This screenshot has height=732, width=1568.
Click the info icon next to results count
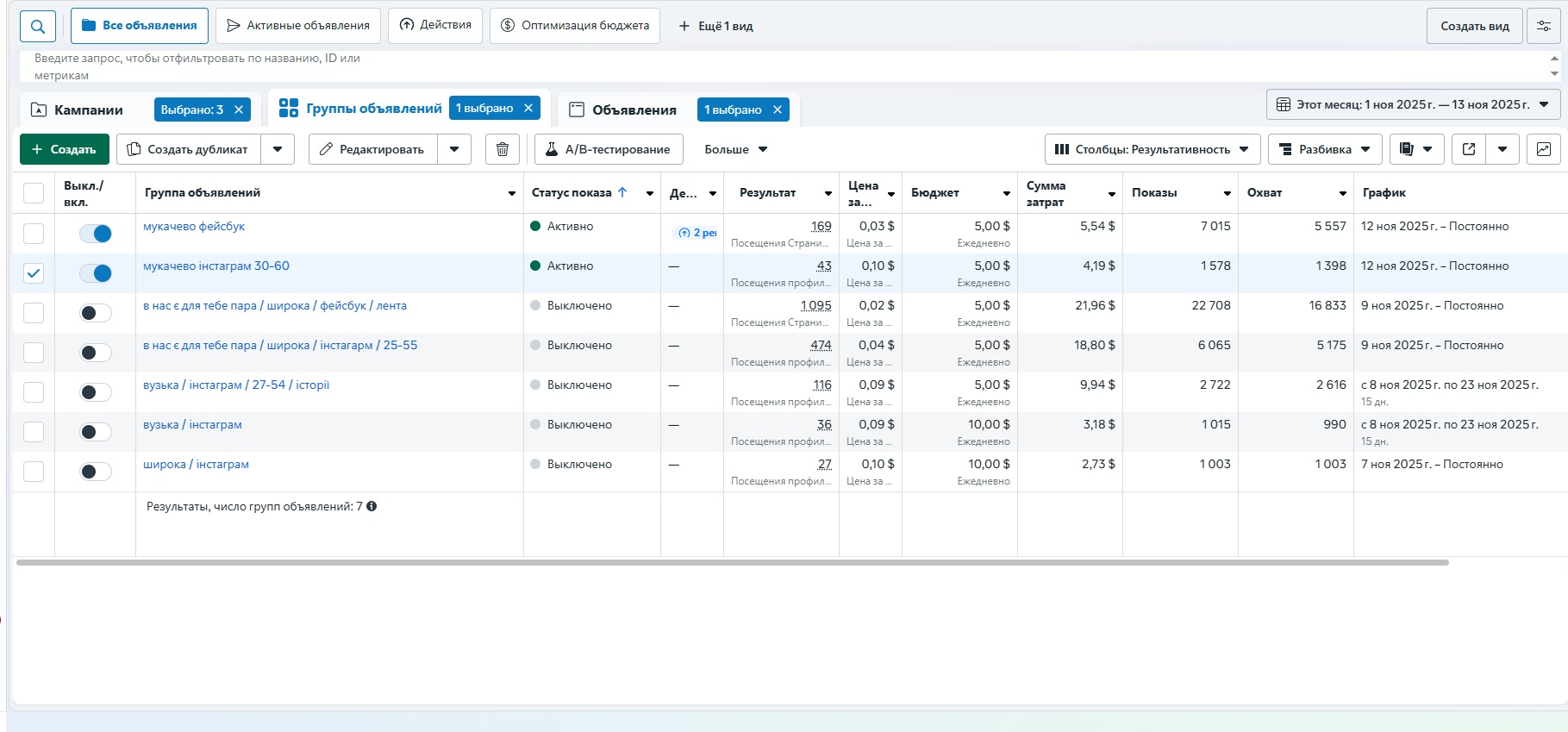tap(372, 506)
